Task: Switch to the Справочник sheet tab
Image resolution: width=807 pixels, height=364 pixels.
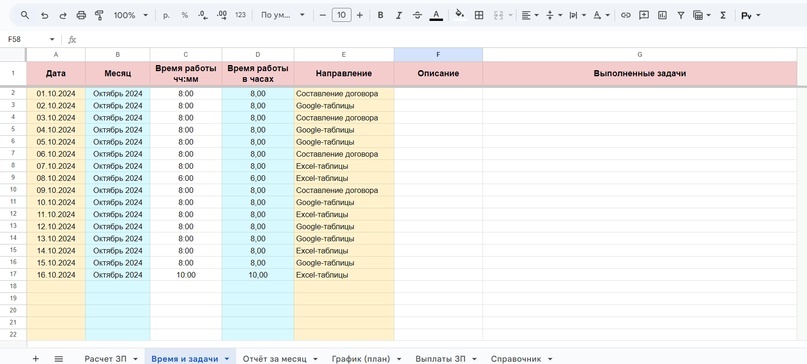Action: pyautogui.click(x=516, y=358)
